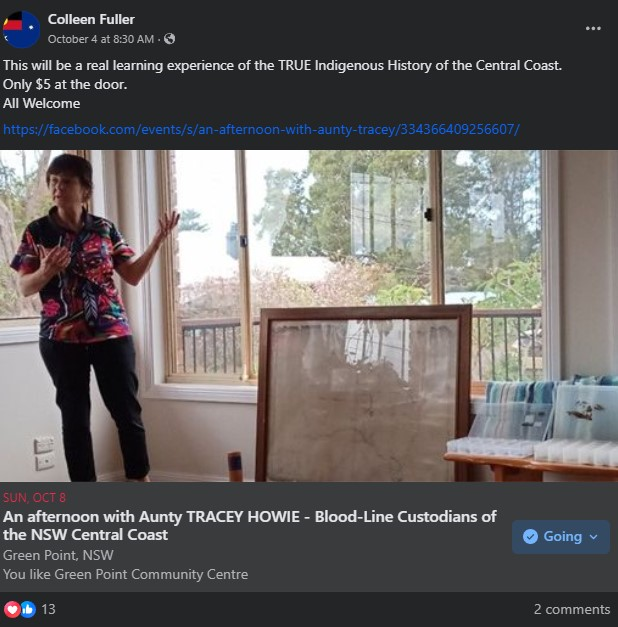Open Colleen Fuller's profile picture

pyautogui.click(x=22, y=29)
